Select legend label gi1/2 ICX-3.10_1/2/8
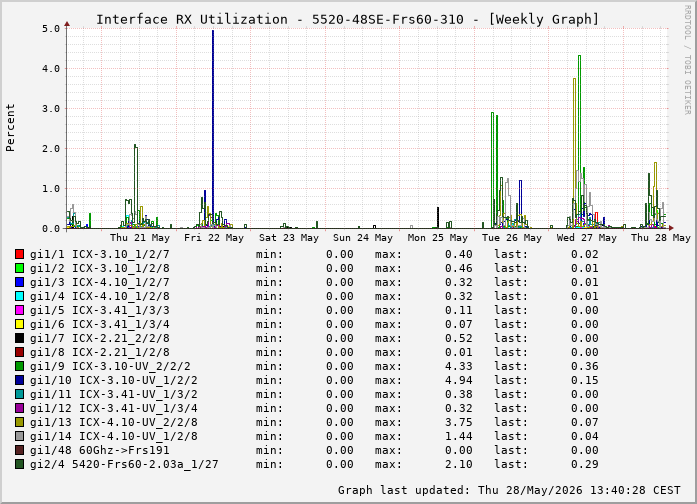 coord(100,268)
